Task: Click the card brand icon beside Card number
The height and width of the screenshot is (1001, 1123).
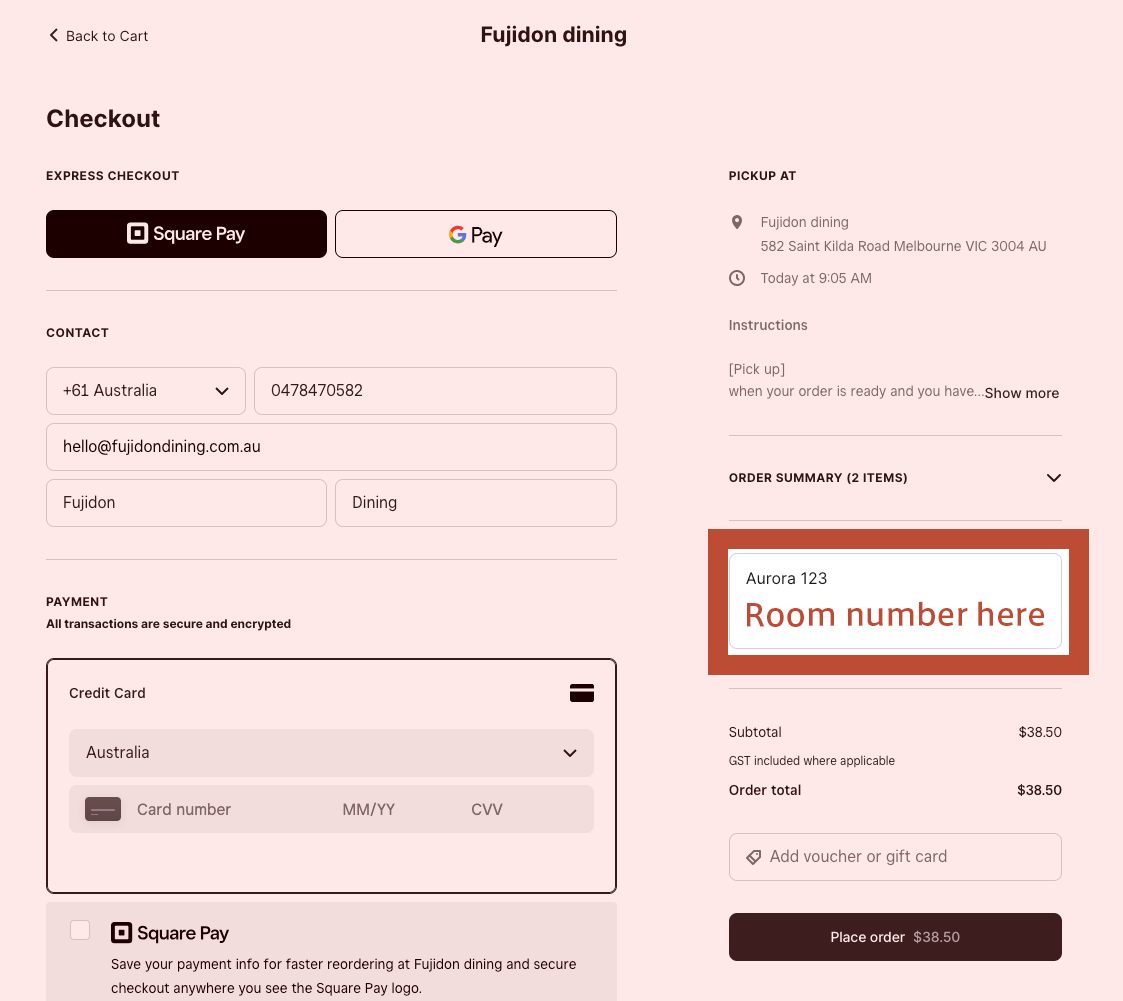Action: coord(103,809)
